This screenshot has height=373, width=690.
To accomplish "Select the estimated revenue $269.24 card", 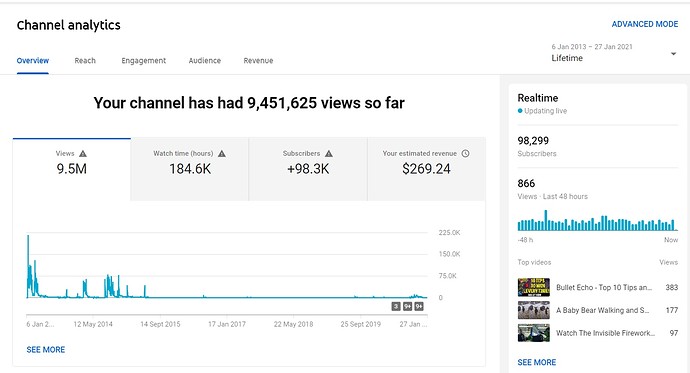I will coord(426,169).
